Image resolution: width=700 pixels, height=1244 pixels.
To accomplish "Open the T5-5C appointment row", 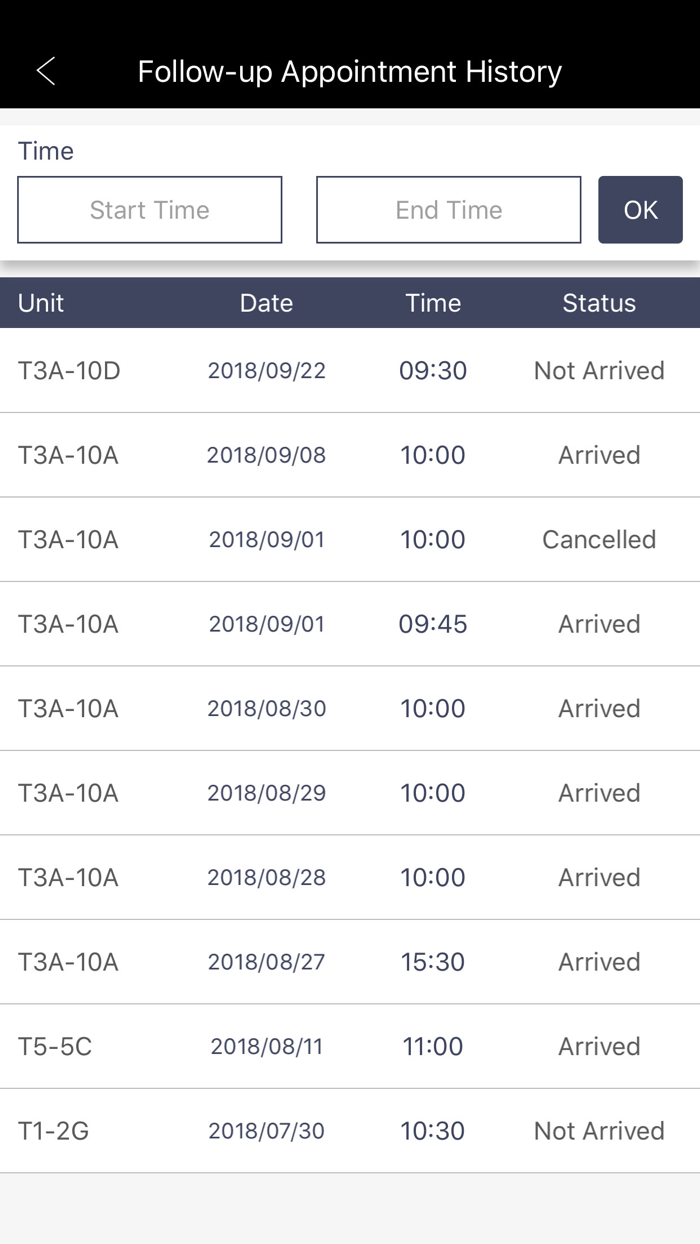I will [x=55, y=1047].
